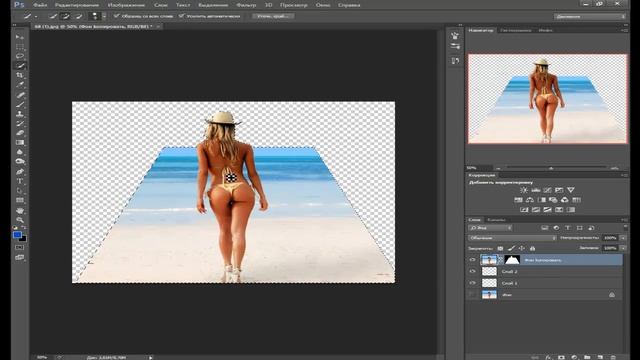Image resolution: width=640 pixels, height=360 pixels.
Task: Hide the selected masked copy layer
Action: [x=472, y=260]
